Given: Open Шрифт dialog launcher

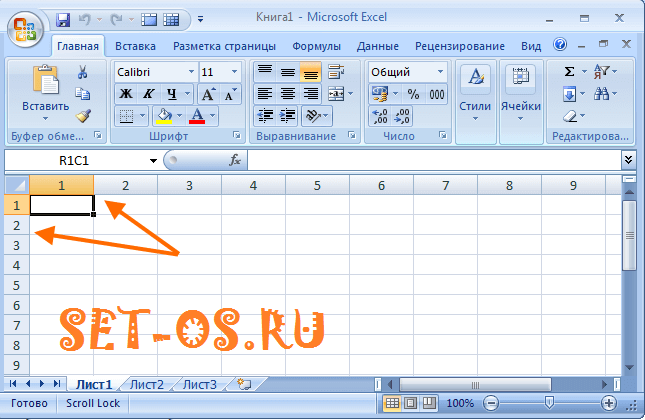Looking at the screenshot, I should [237, 135].
